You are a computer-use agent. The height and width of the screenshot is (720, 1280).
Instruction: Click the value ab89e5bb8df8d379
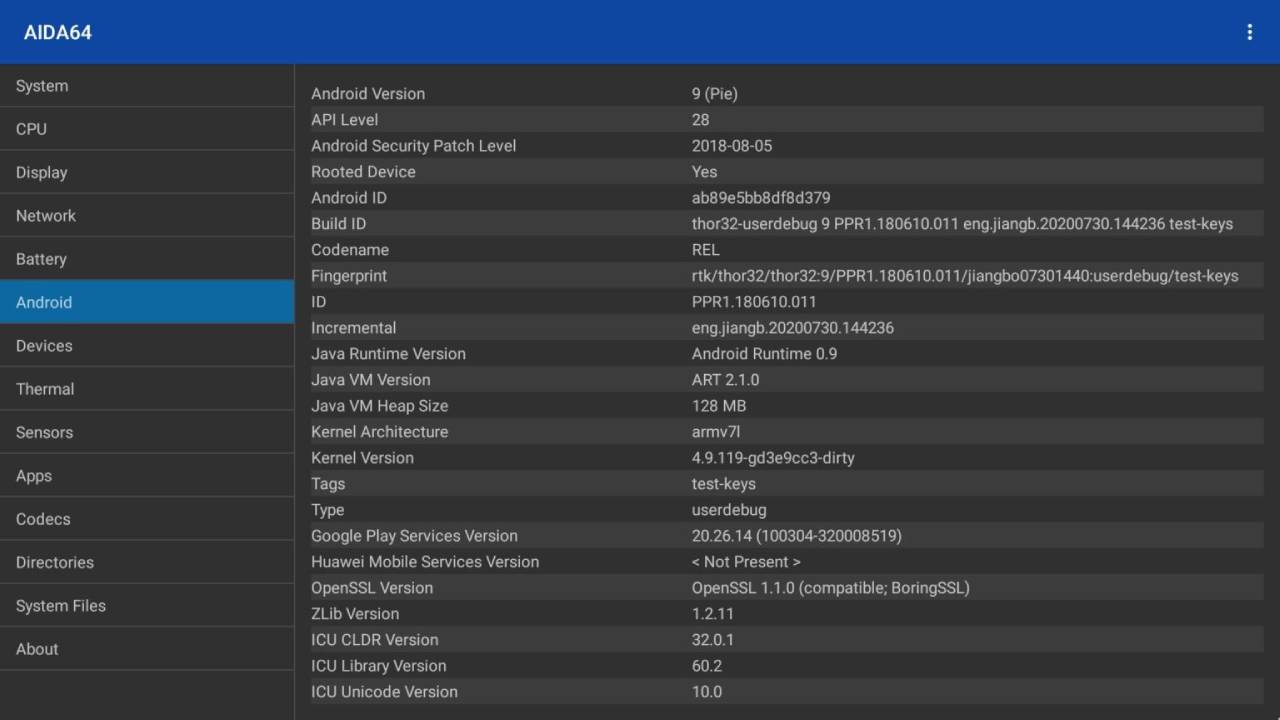click(761, 198)
